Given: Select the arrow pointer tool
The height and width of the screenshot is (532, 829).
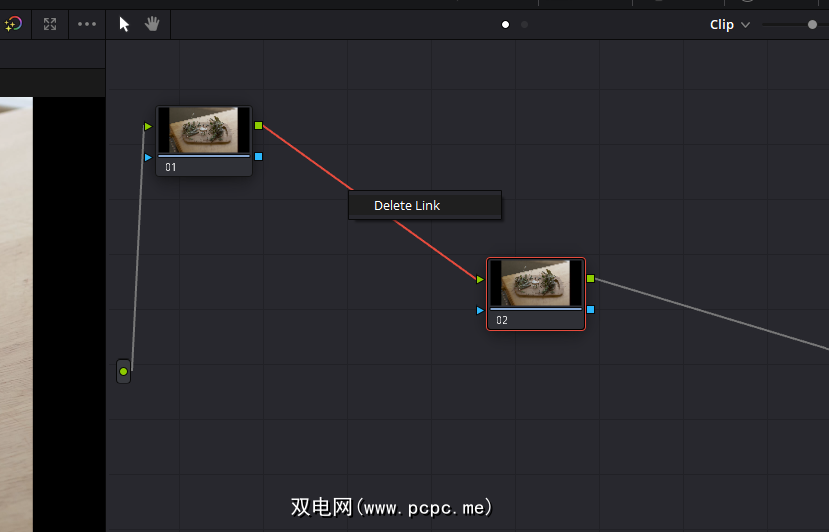Looking at the screenshot, I should [x=124, y=24].
